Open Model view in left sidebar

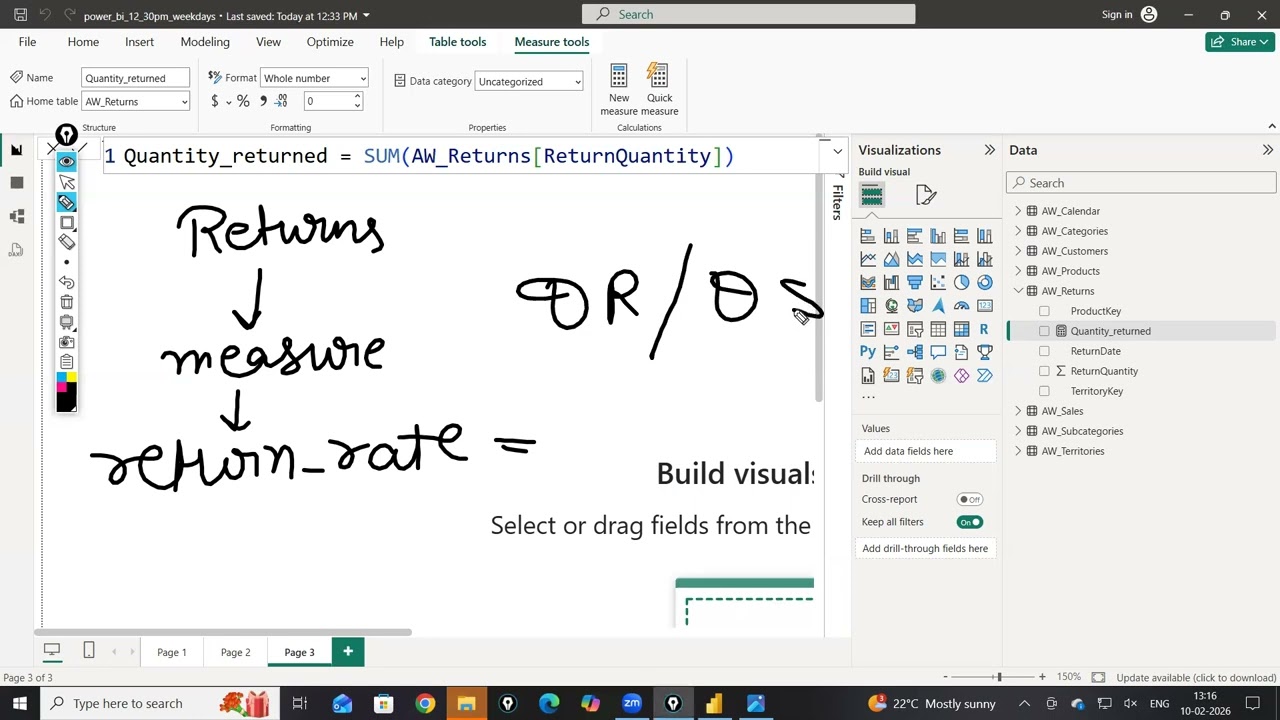click(16, 216)
